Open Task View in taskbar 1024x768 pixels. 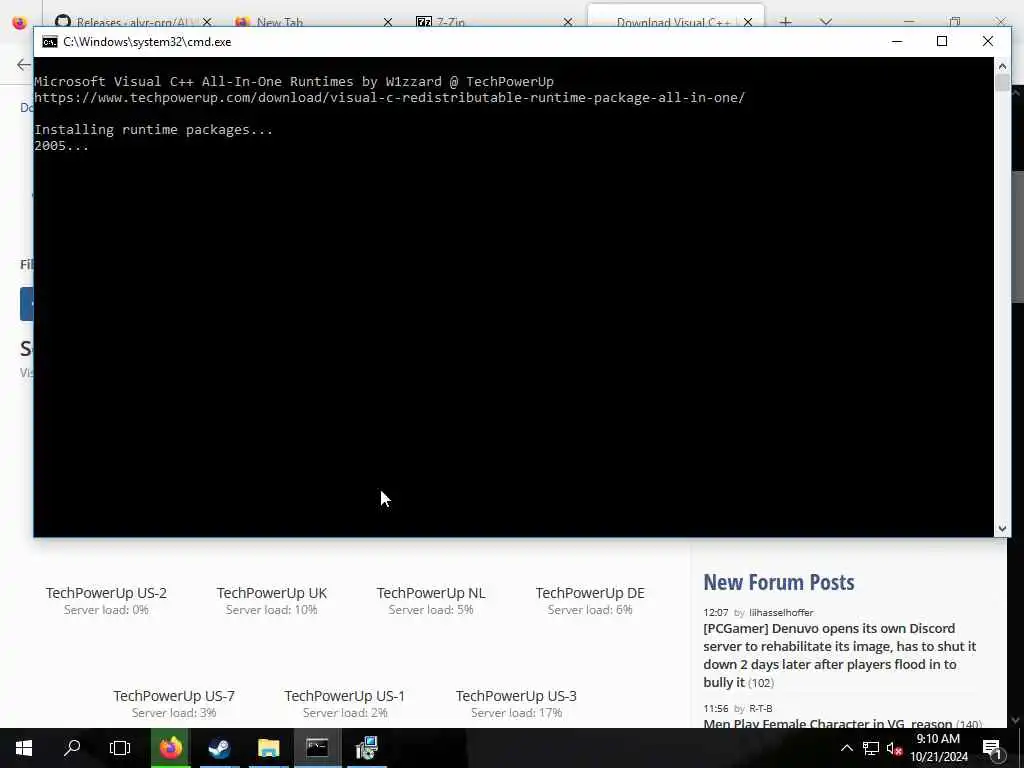click(x=120, y=748)
